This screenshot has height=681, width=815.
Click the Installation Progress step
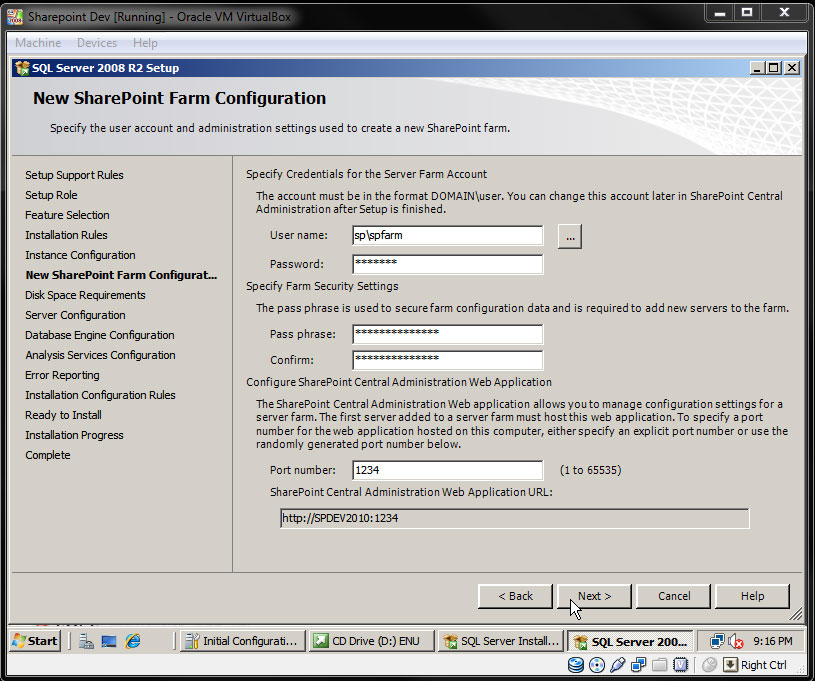(74, 435)
